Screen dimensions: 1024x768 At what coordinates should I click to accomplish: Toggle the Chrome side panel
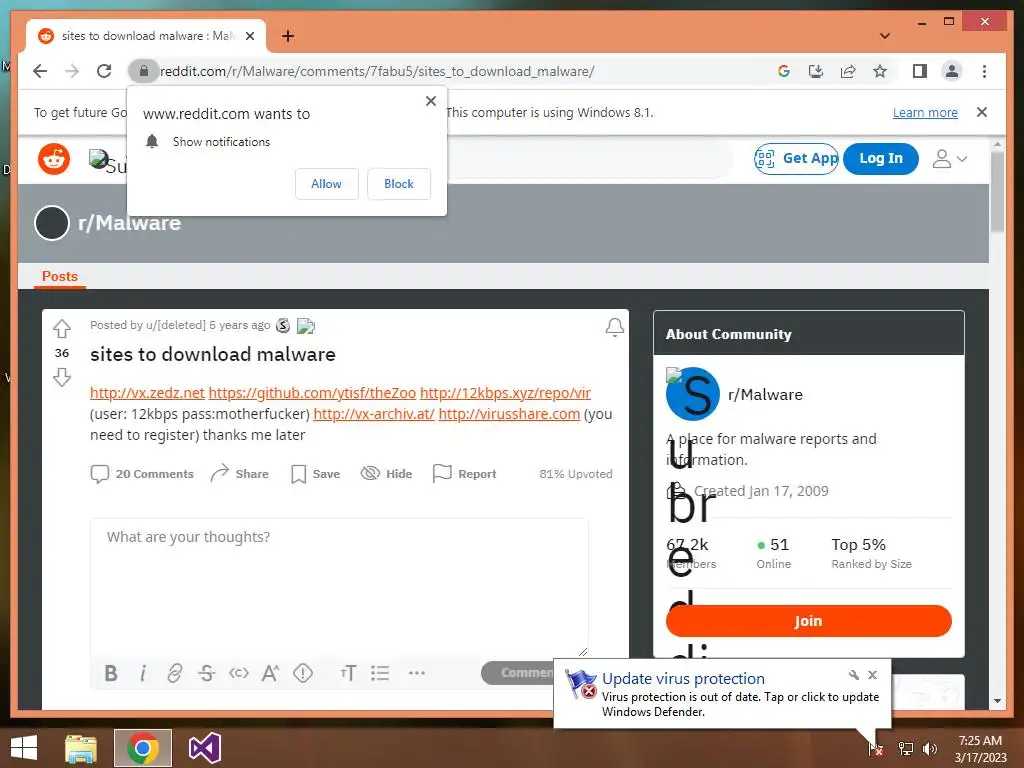[920, 71]
